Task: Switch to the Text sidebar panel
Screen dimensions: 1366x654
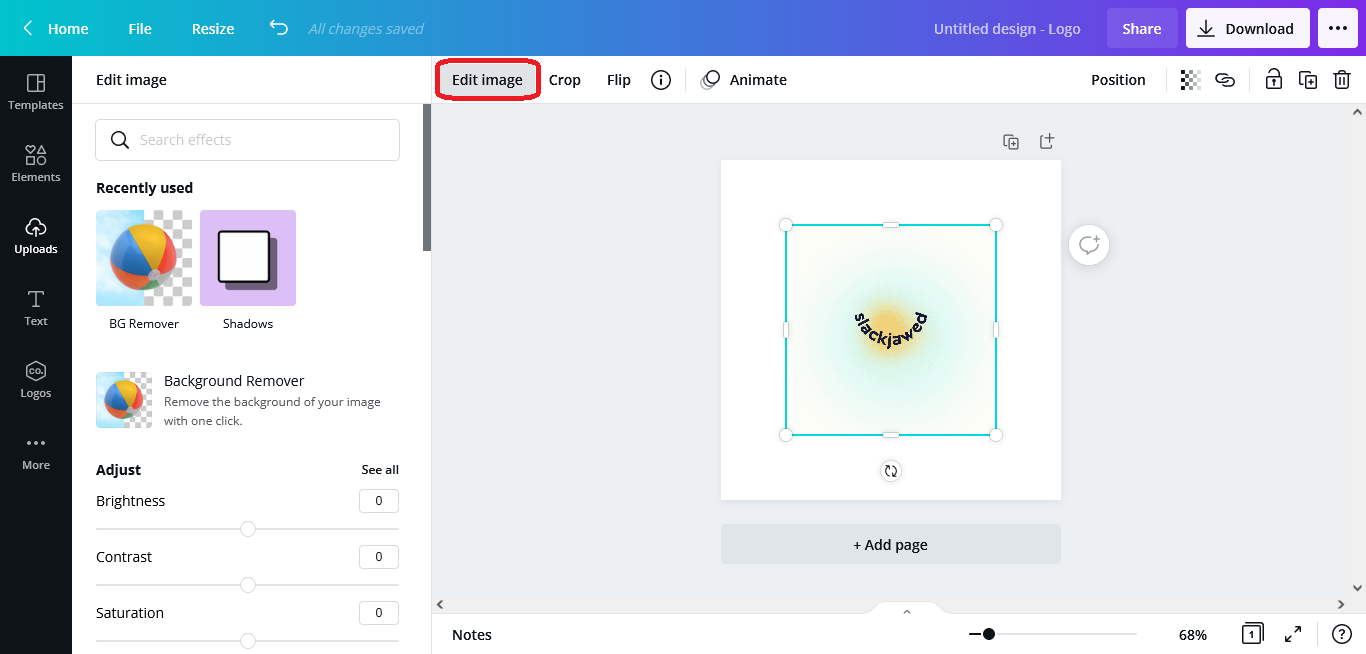Action: pyautogui.click(x=36, y=307)
